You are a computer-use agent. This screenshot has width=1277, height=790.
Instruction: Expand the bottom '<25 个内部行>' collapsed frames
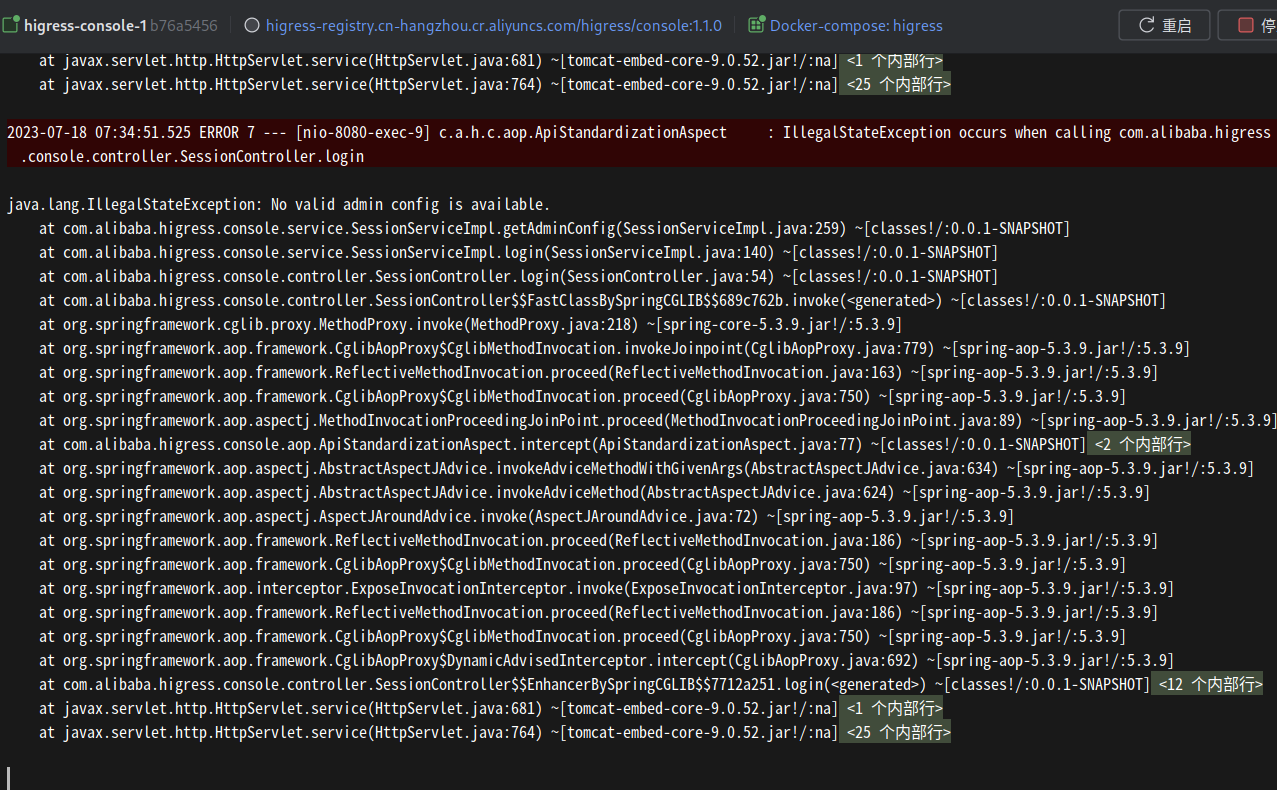click(894, 732)
